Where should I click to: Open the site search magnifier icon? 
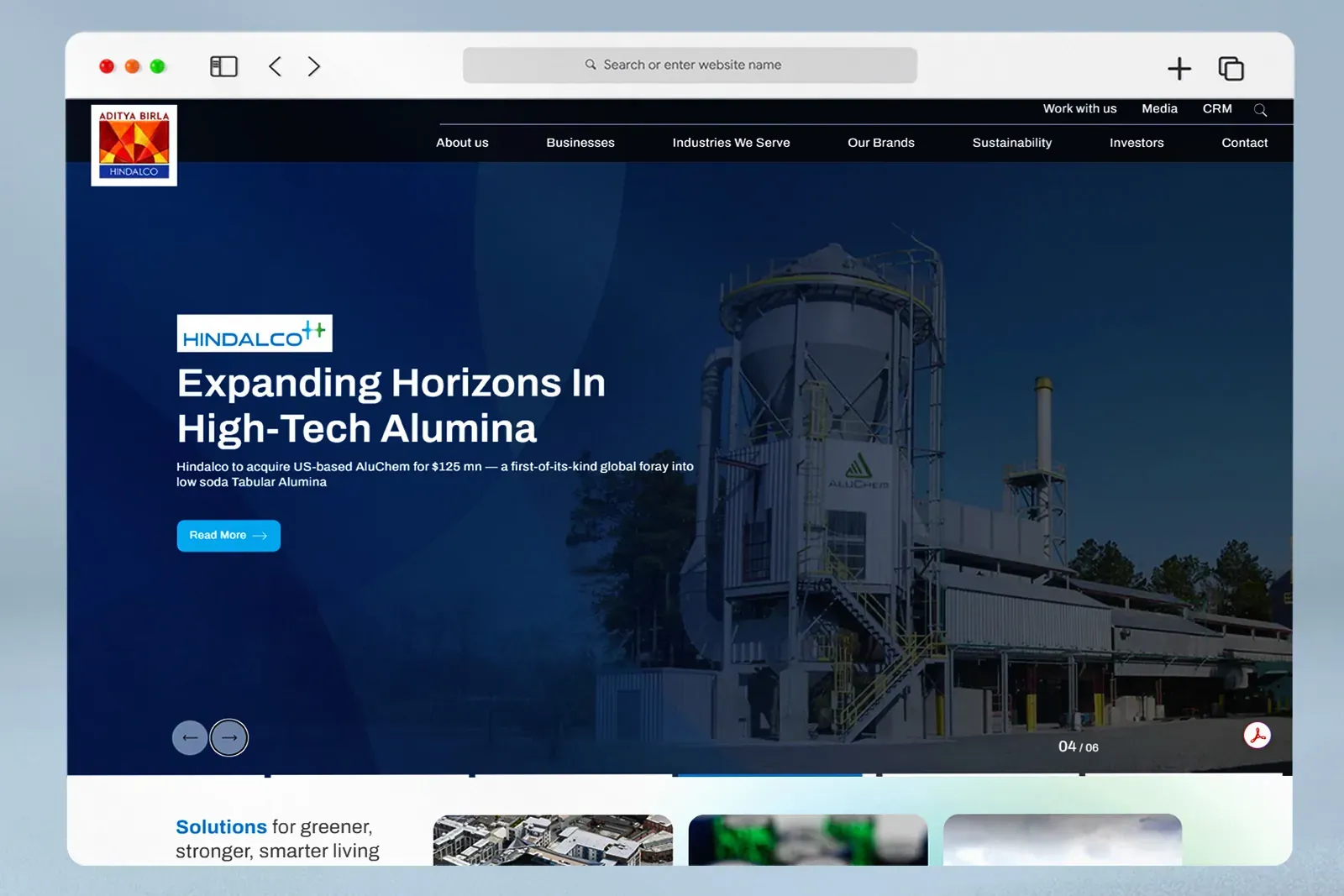(1260, 110)
